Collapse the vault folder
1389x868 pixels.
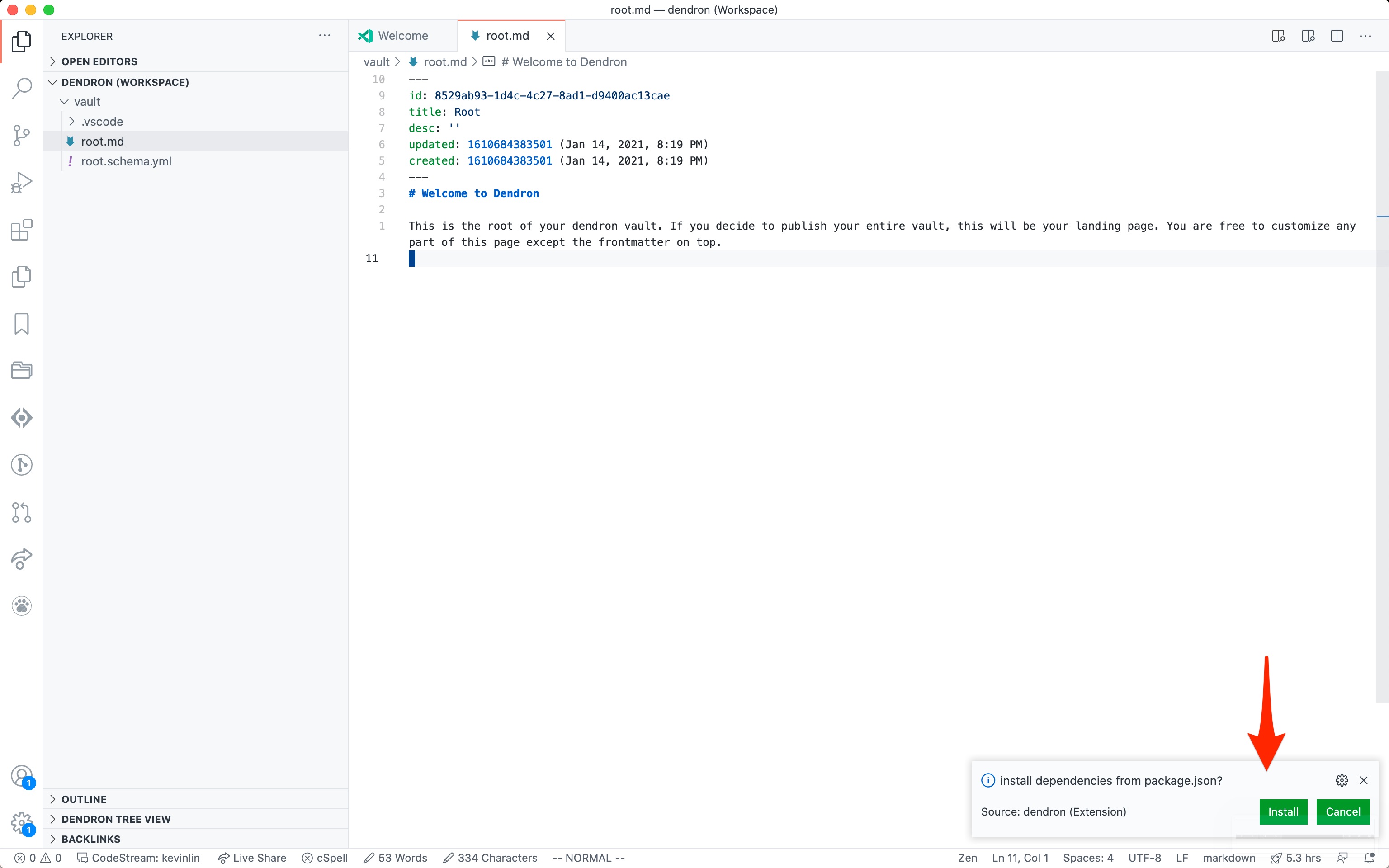tap(195, 102)
